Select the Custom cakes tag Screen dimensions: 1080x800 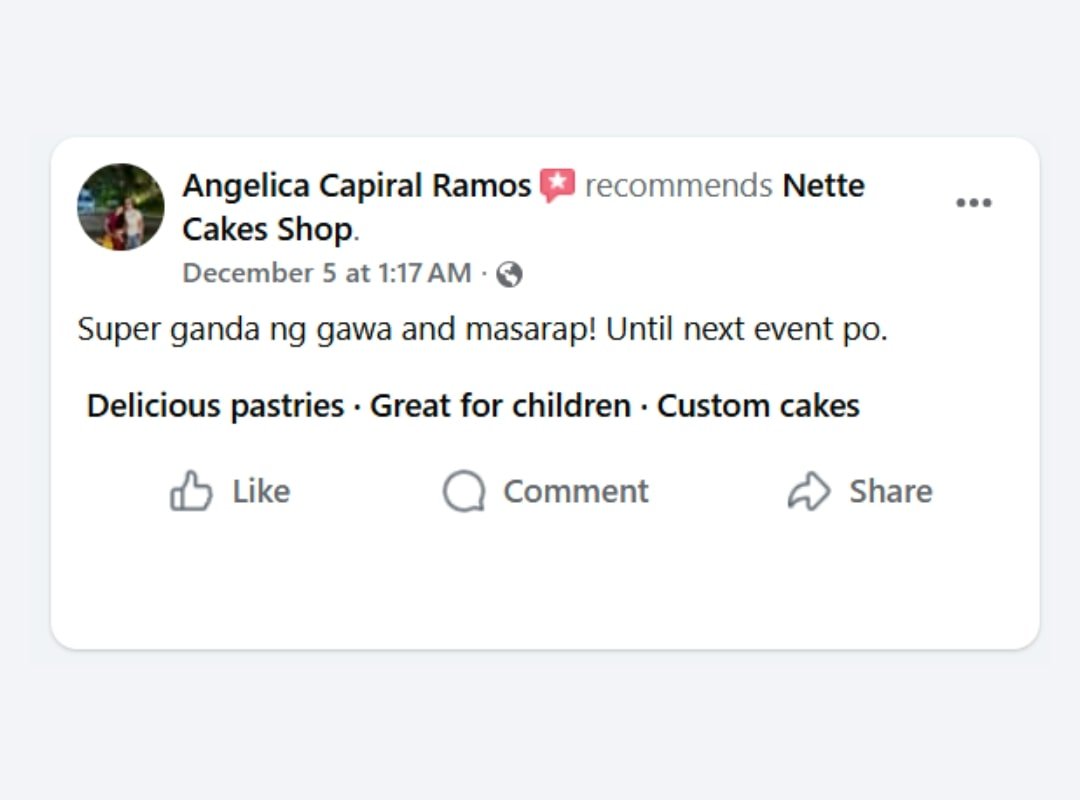coord(758,406)
